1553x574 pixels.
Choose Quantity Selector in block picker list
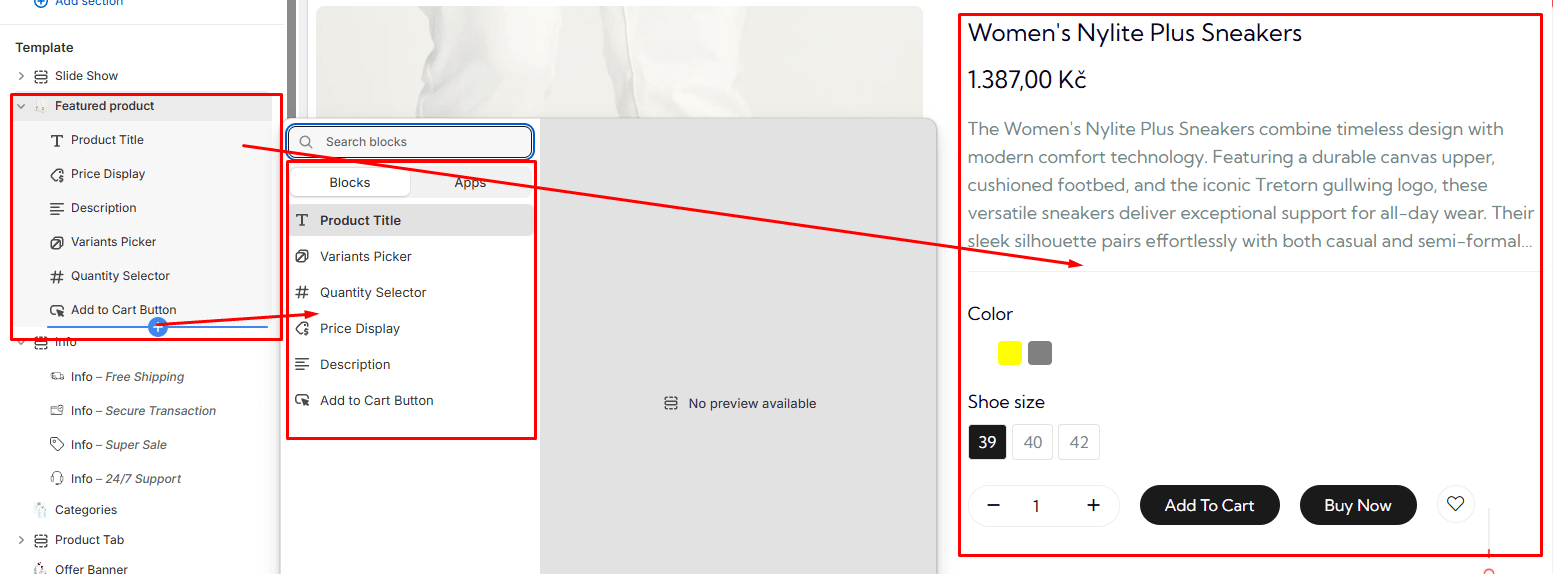pyautogui.click(x=411, y=292)
